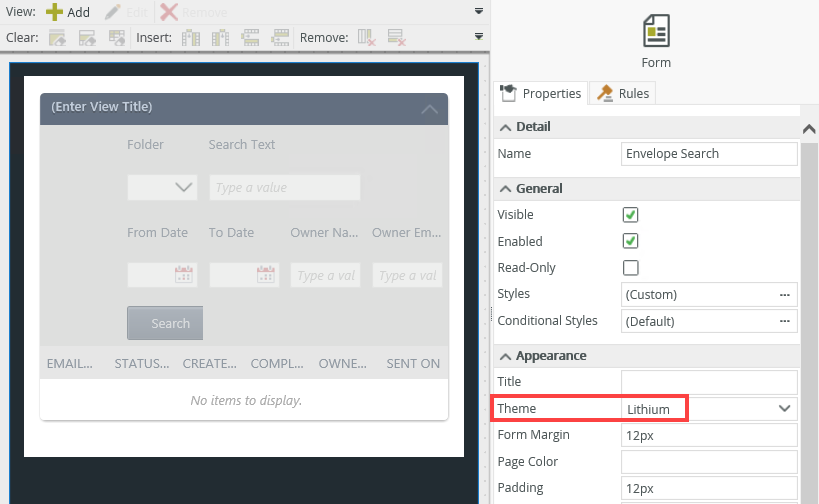Click the first Clear eraser icon
Screen dimensions: 819x504
57,38
